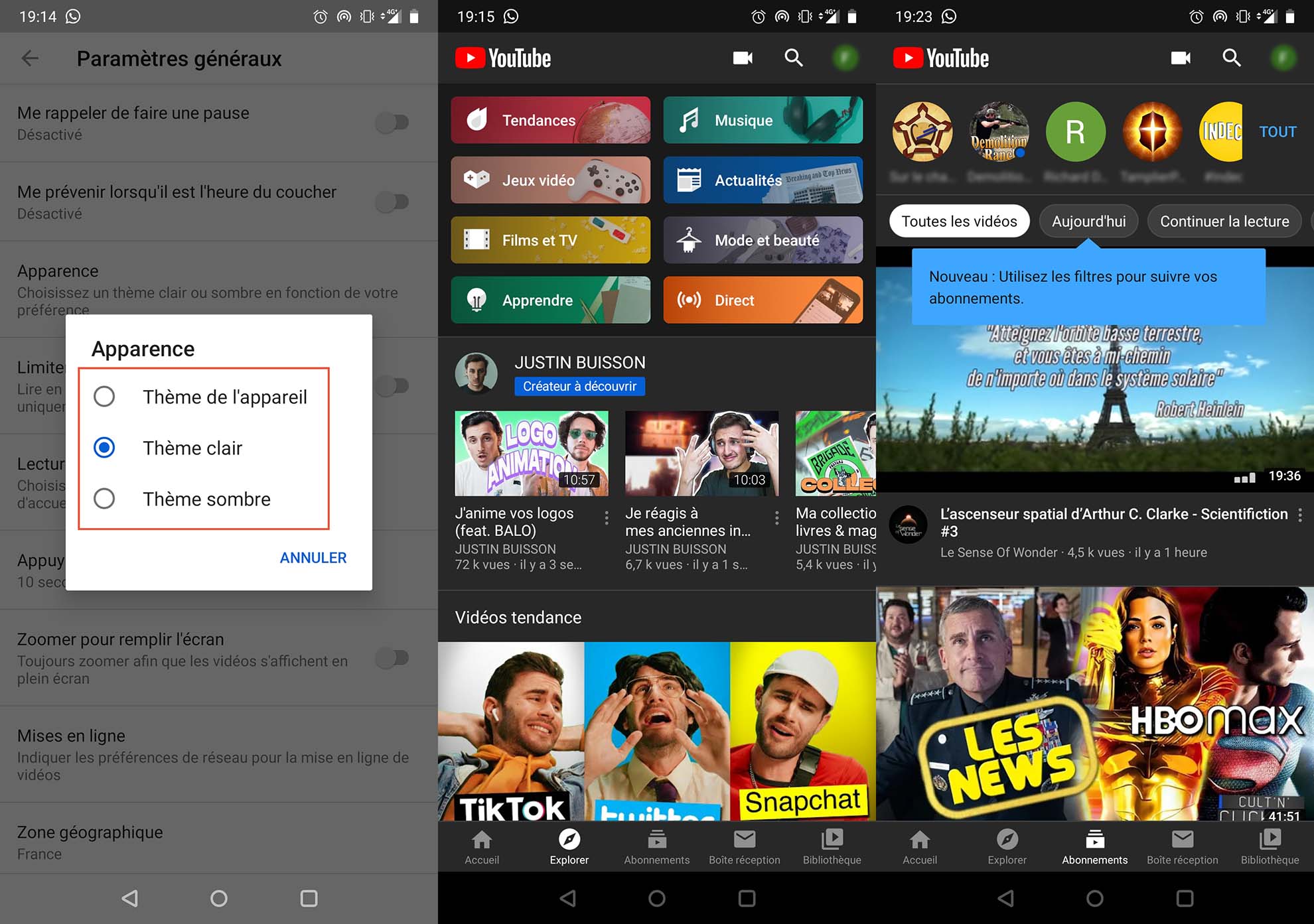The image size is (1314, 924).
Task: Open account avatar in middle YouTube screen
Action: 845,58
